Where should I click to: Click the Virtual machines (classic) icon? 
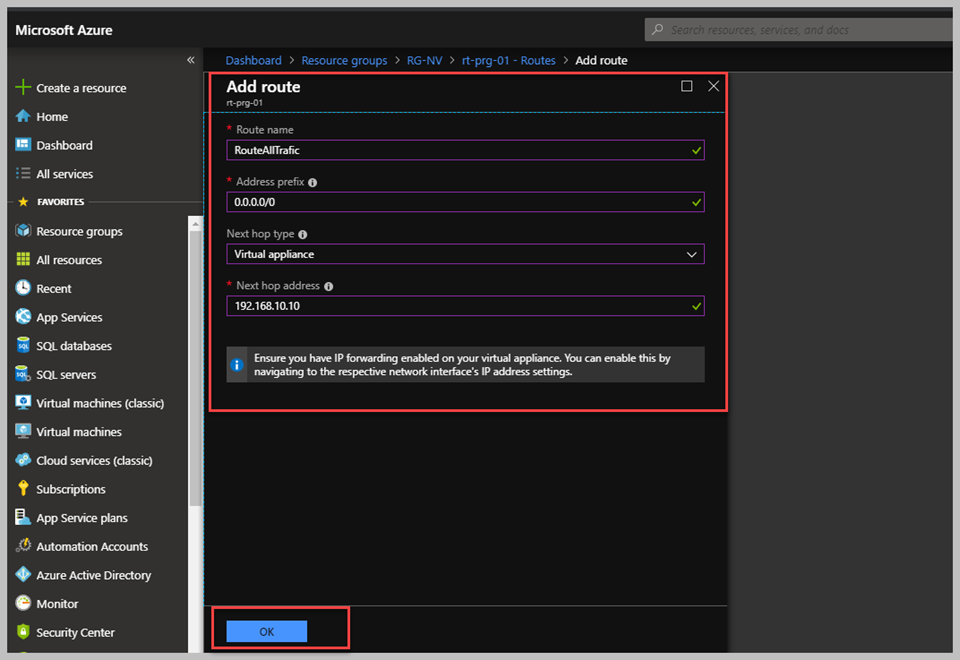coord(23,403)
